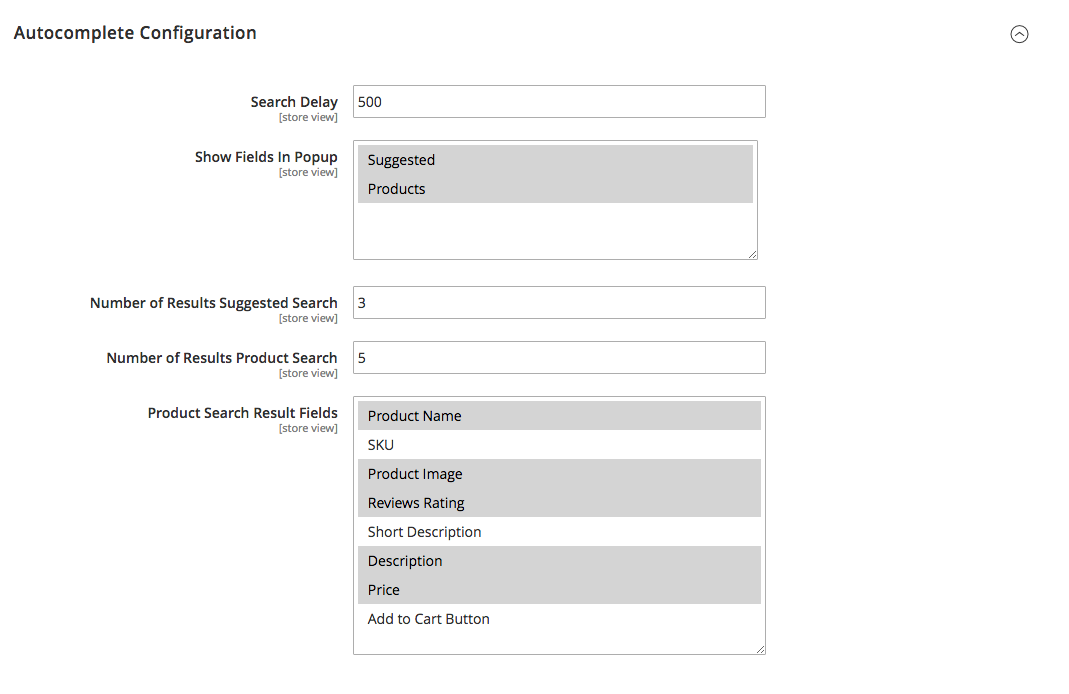Click the resize handle of Show Fields In Popup
Viewport: 1069px width, 694px height.
tap(753, 252)
